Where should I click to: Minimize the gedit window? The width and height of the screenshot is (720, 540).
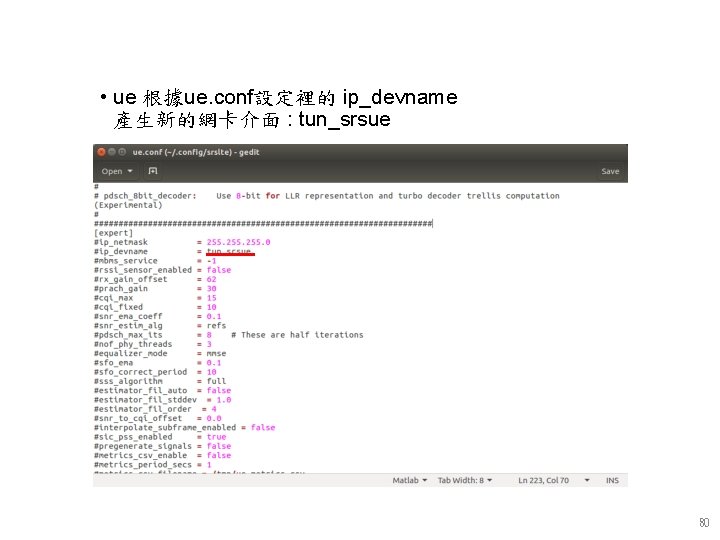(x=112, y=152)
